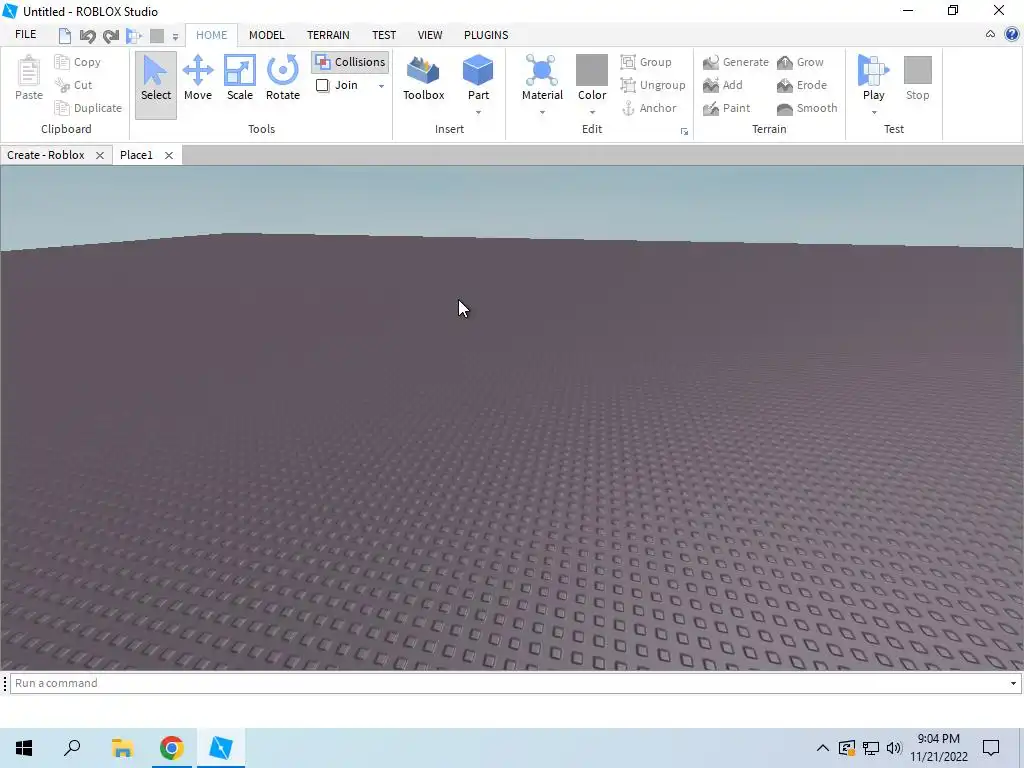Open the FILE menu
1024x768 pixels.
click(25, 35)
